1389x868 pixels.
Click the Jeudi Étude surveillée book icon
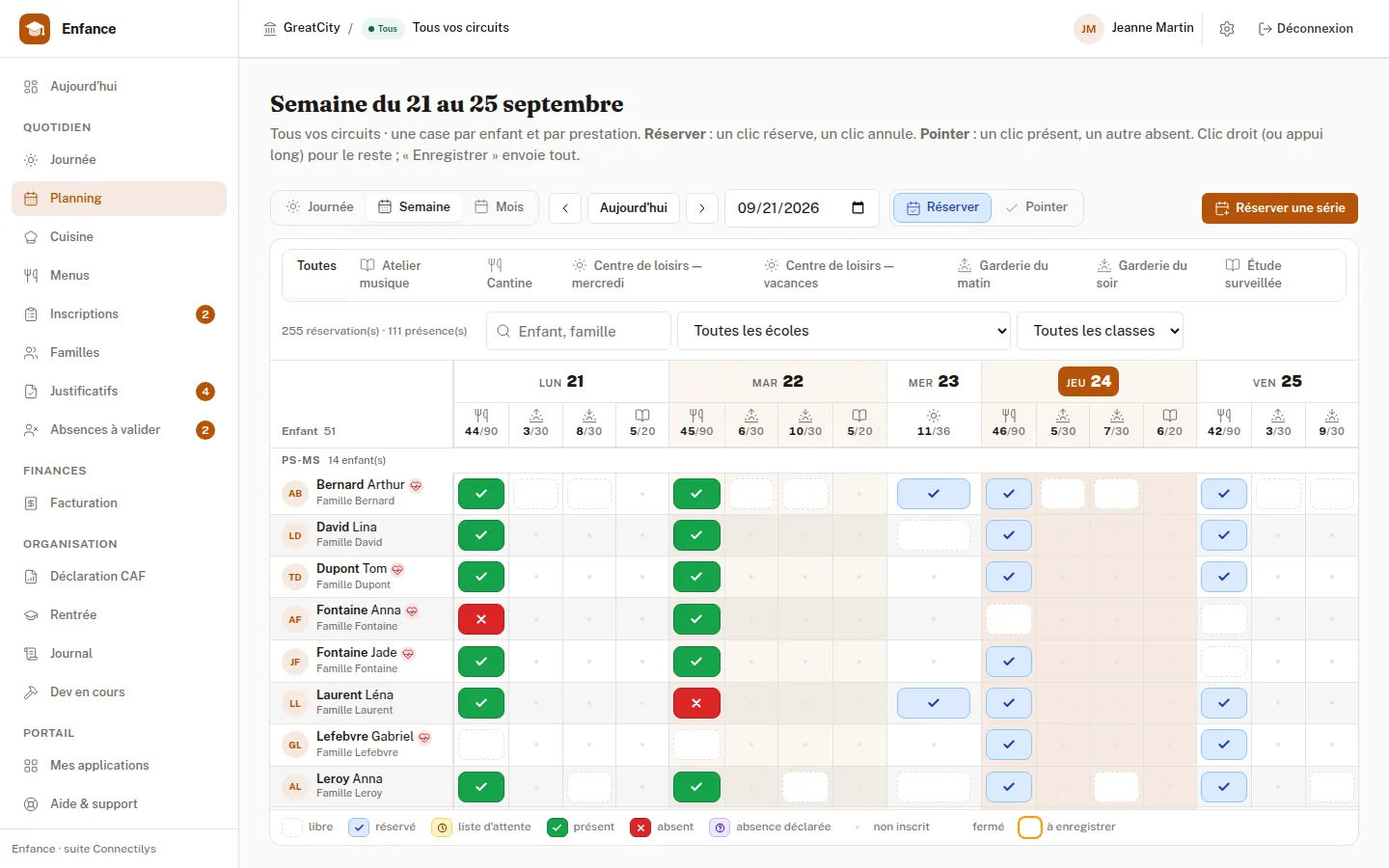(1170, 416)
